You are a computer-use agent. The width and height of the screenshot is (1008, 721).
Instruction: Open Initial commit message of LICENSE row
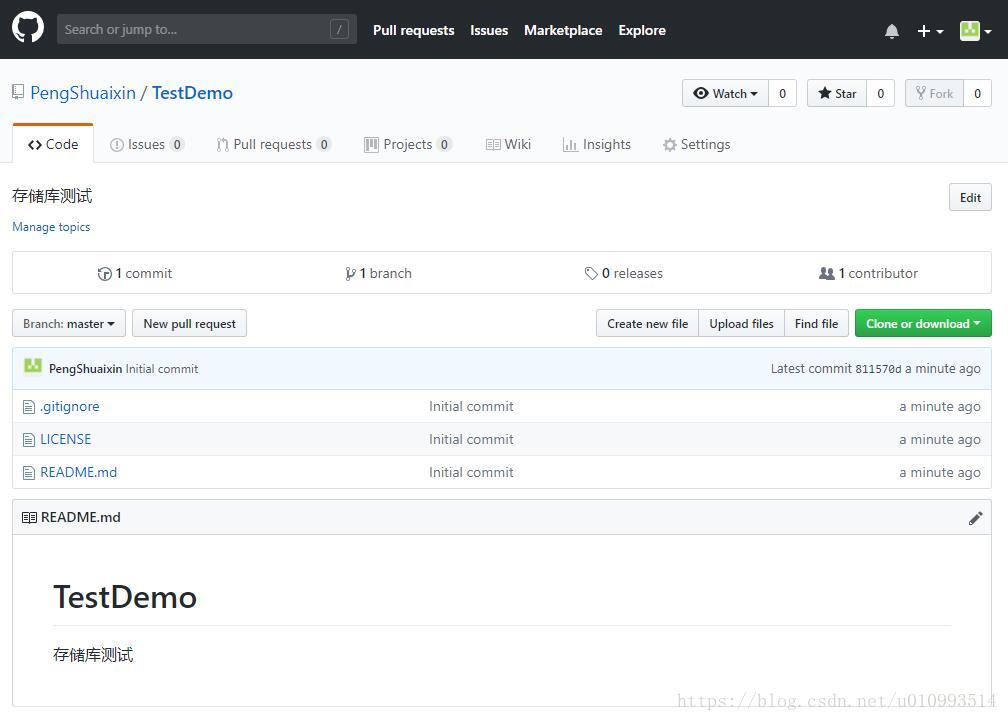point(471,439)
